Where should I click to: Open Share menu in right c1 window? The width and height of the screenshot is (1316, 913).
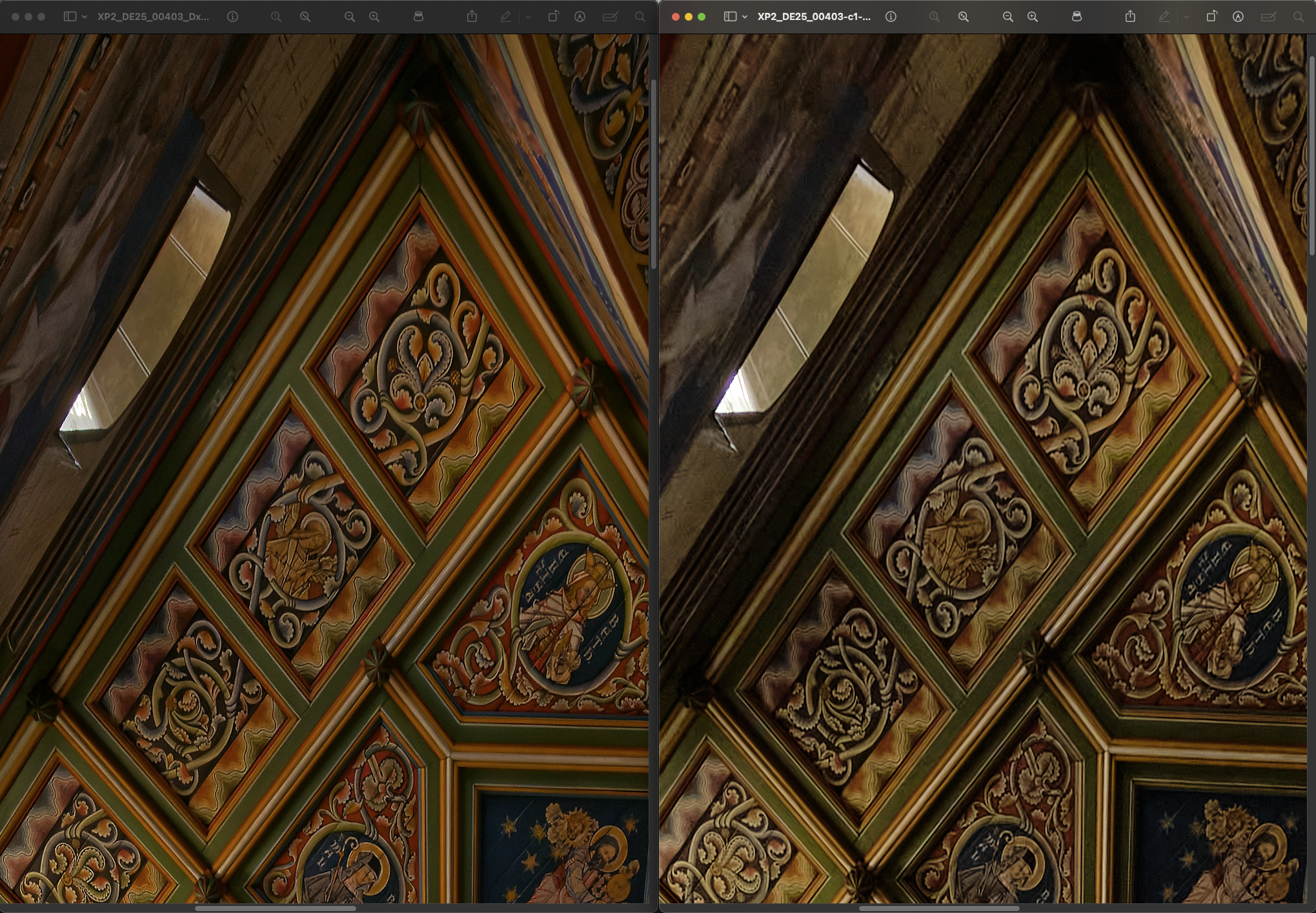click(1131, 17)
